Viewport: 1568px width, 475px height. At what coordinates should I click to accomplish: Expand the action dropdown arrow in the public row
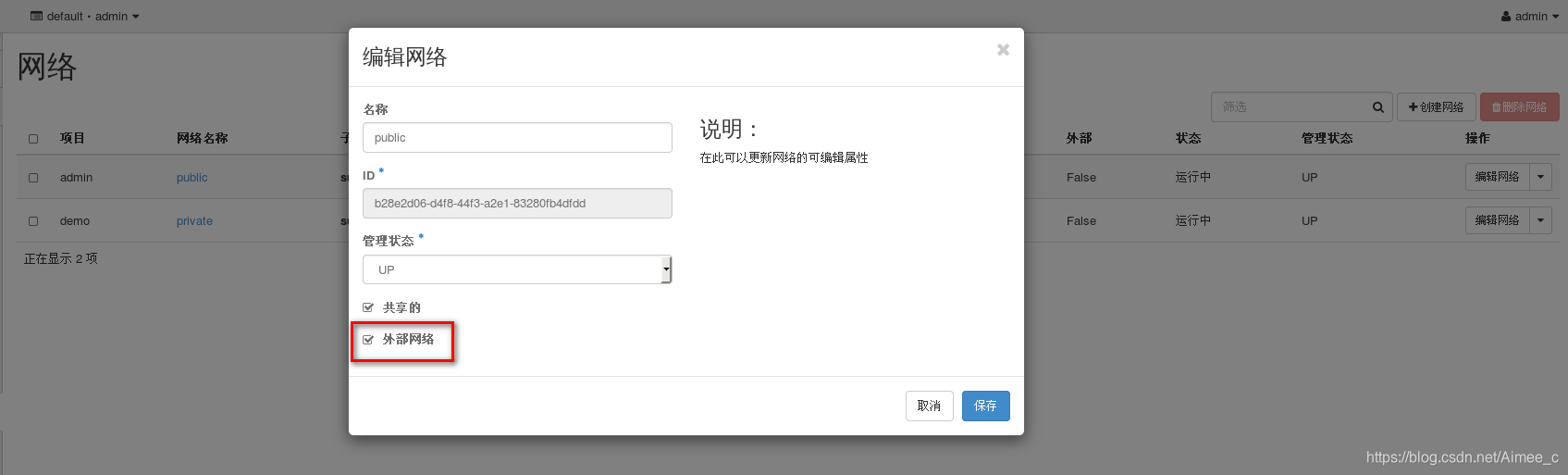click(1540, 177)
